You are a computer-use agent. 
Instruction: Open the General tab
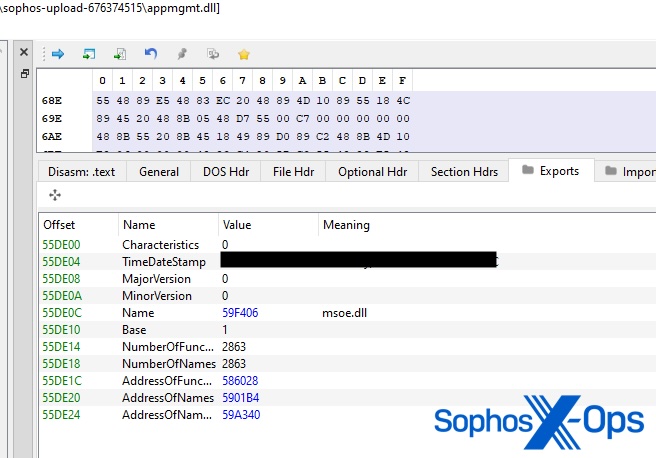click(159, 171)
